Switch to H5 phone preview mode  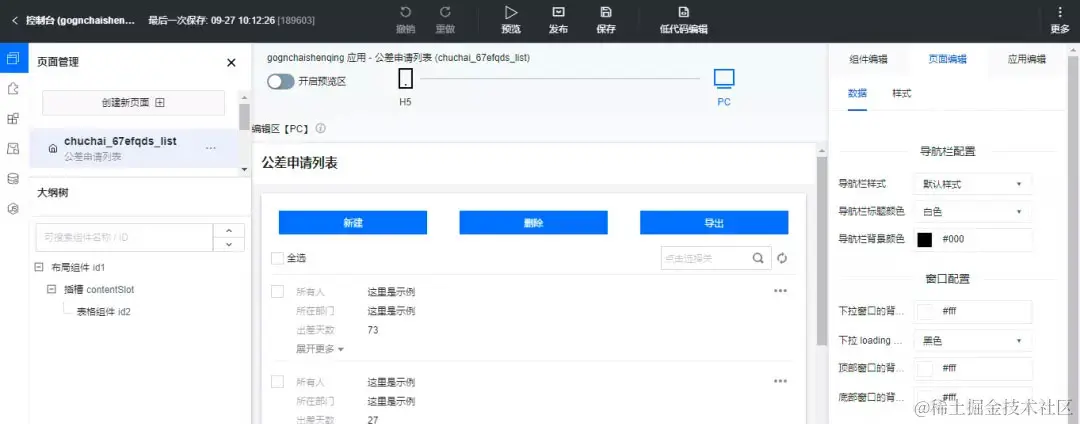coord(406,78)
